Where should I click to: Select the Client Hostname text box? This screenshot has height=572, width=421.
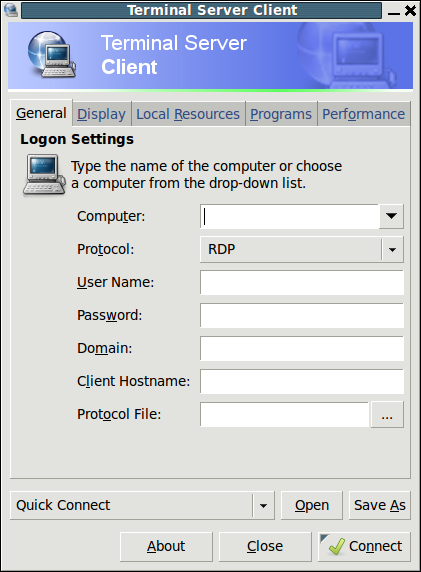click(302, 382)
